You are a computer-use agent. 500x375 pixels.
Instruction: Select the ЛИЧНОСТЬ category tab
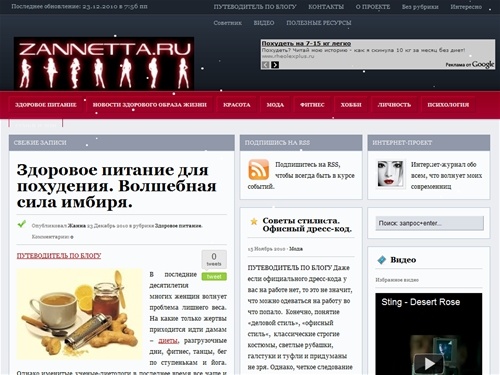point(394,105)
